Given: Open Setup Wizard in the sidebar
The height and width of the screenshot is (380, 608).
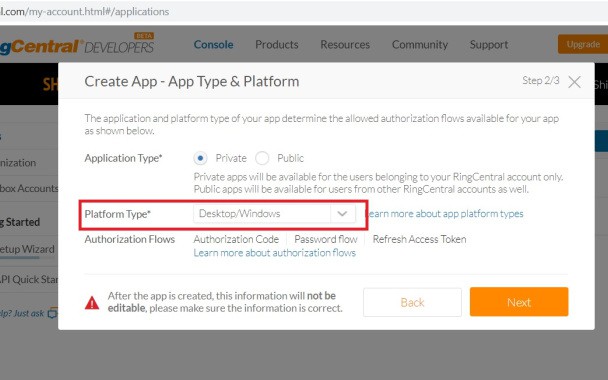Looking at the screenshot, I should click(x=27, y=249).
